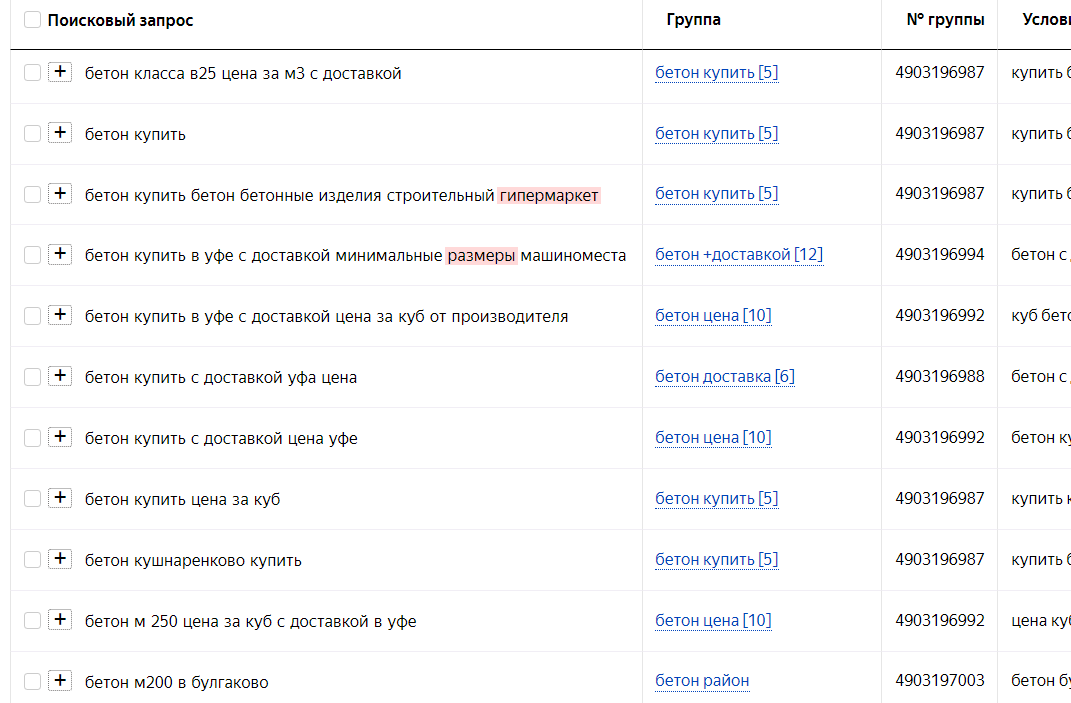
Task: Click plus icon next to 'бетон класса в25' query
Action: click(x=60, y=72)
